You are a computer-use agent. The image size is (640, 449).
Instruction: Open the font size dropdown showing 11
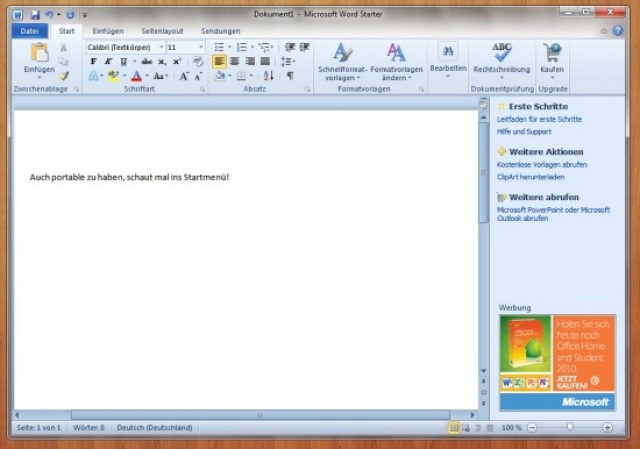click(200, 47)
